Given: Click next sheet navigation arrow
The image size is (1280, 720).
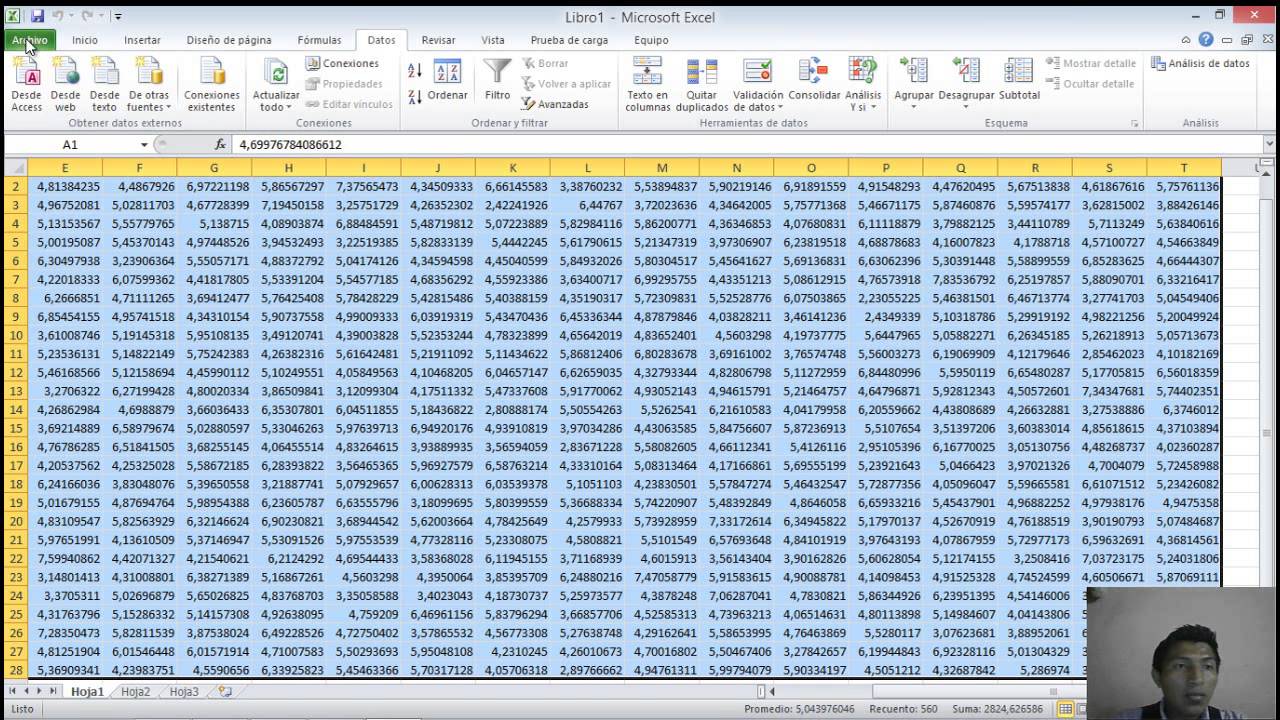Looking at the screenshot, I should [x=39, y=691].
